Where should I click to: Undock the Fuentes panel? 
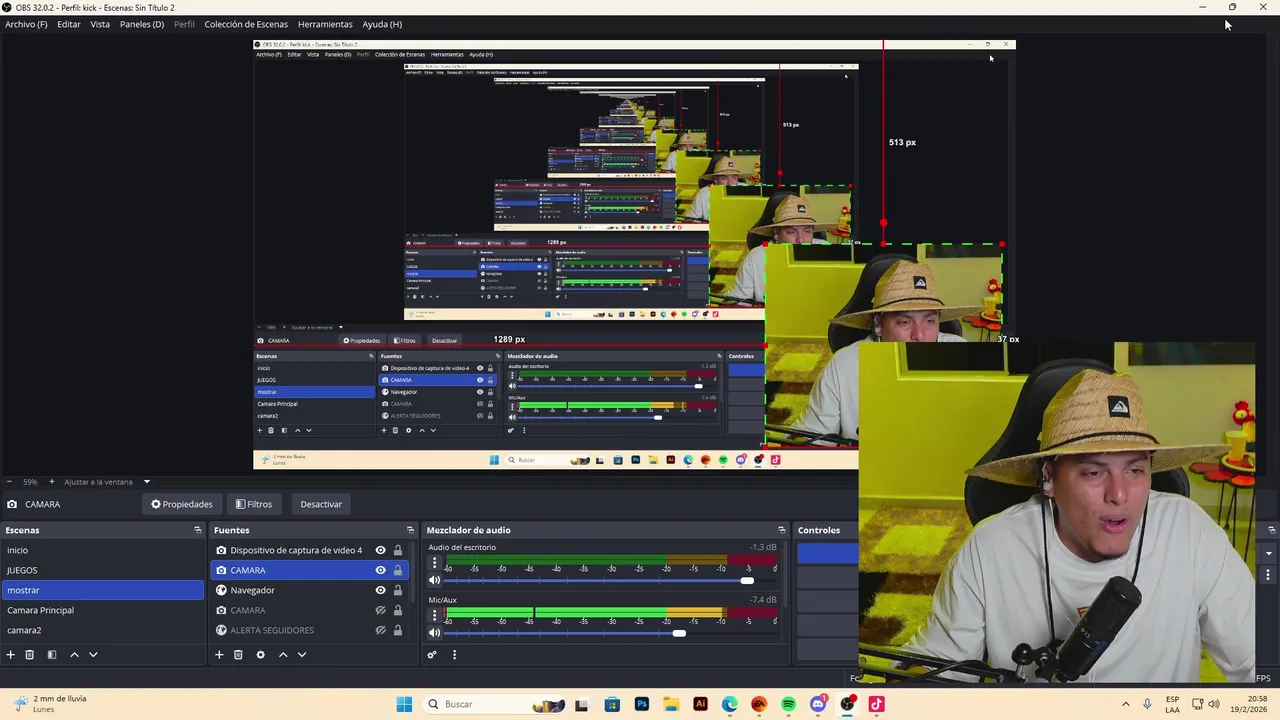[410, 530]
